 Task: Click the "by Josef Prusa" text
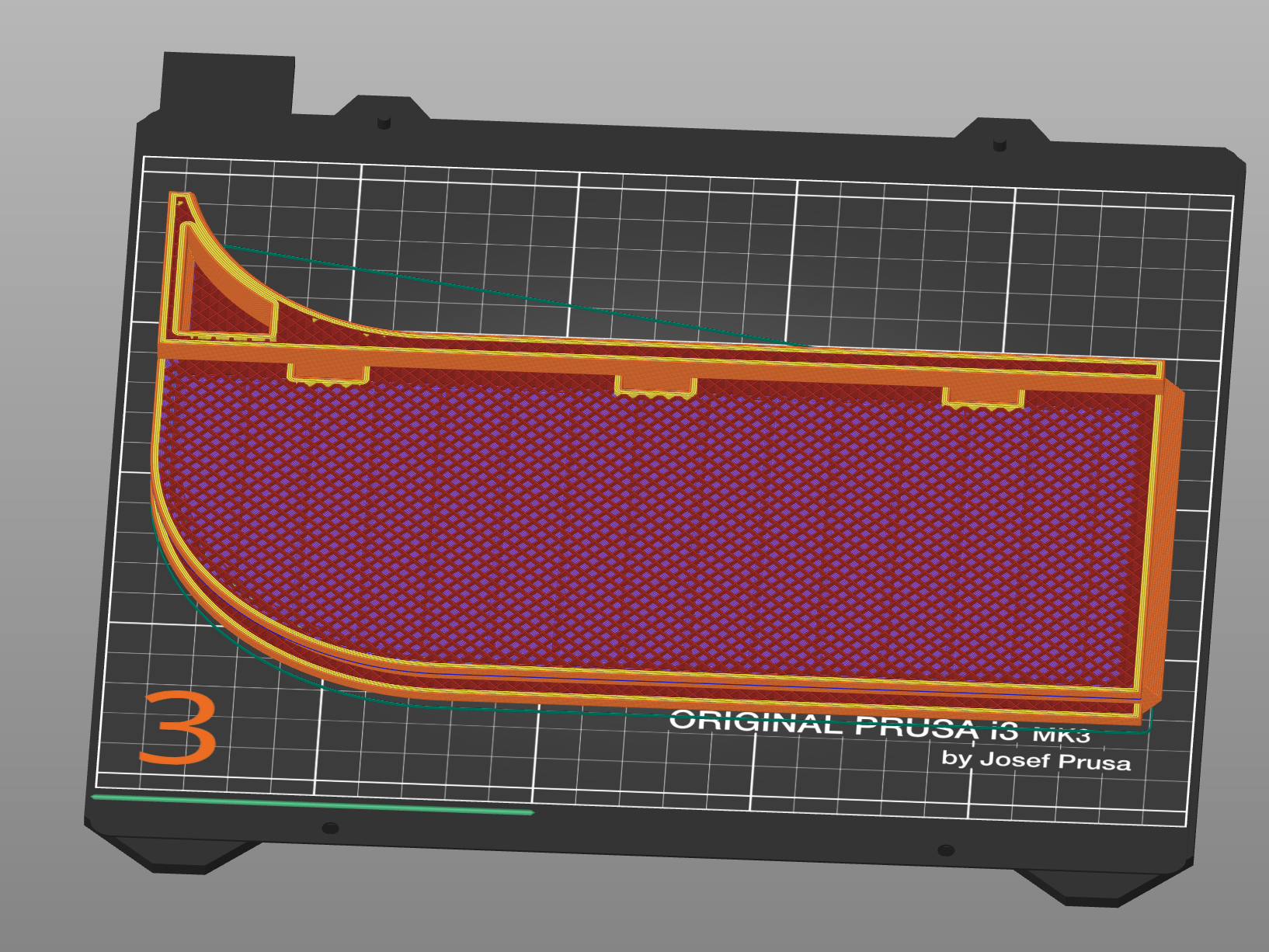pos(1036,759)
